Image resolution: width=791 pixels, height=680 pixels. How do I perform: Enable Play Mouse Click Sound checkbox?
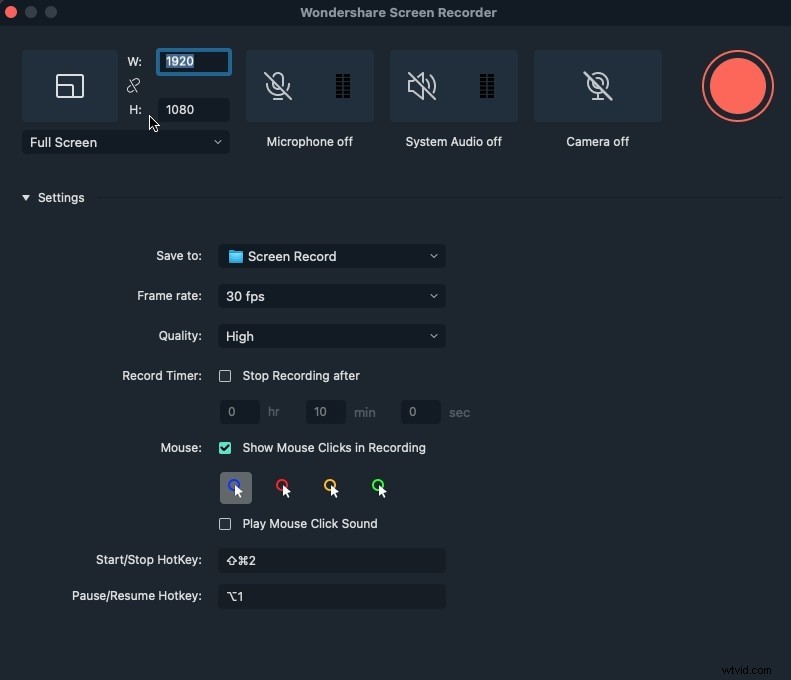coord(225,524)
